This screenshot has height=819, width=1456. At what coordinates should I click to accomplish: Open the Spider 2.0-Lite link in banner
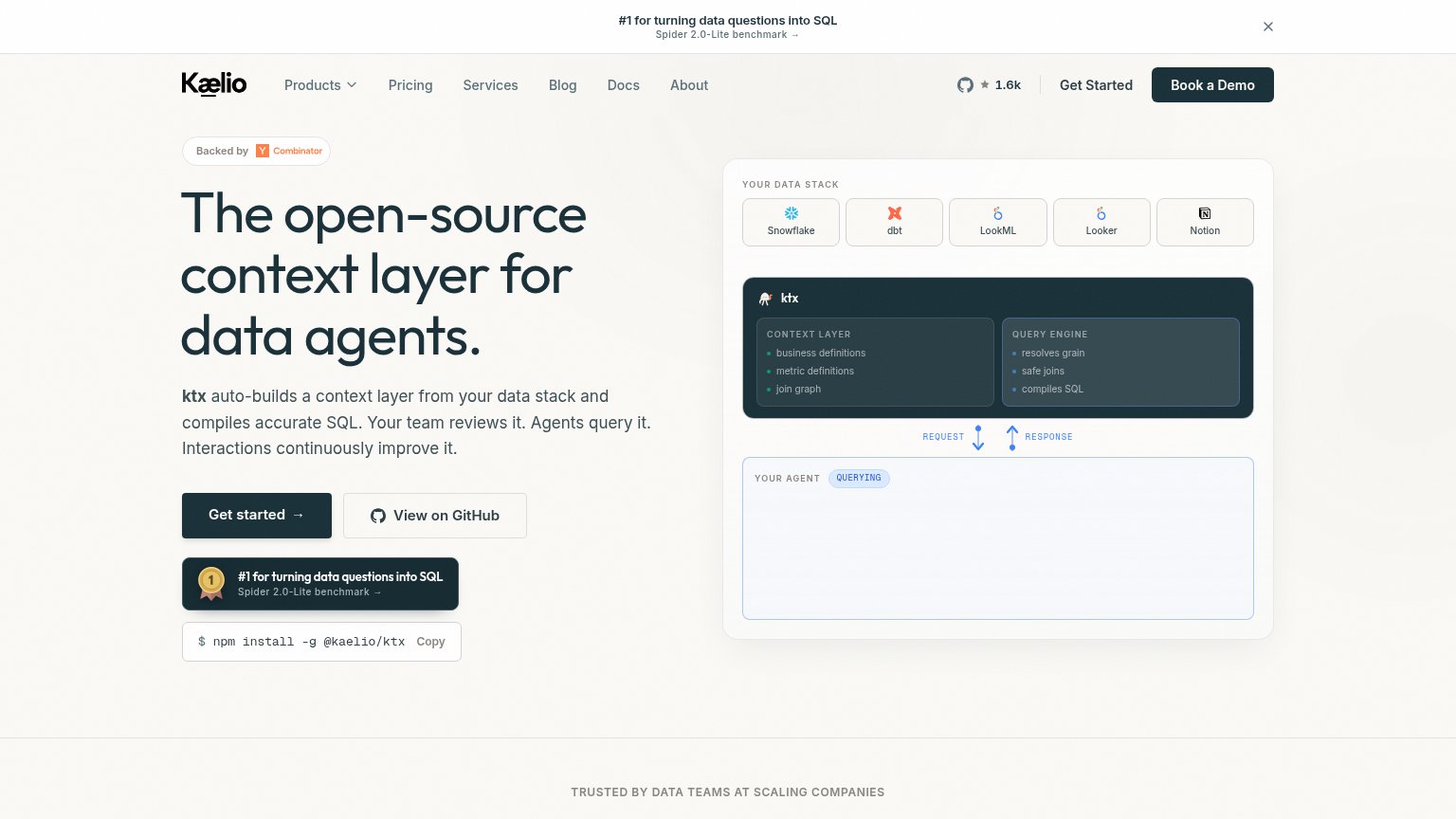(727, 34)
